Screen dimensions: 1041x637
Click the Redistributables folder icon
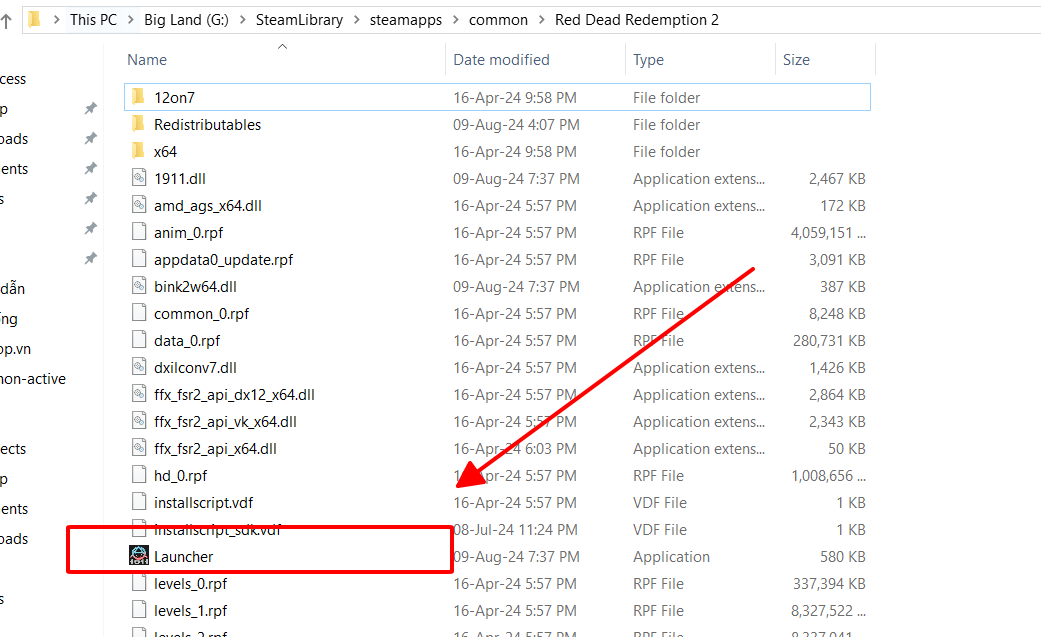click(x=139, y=124)
